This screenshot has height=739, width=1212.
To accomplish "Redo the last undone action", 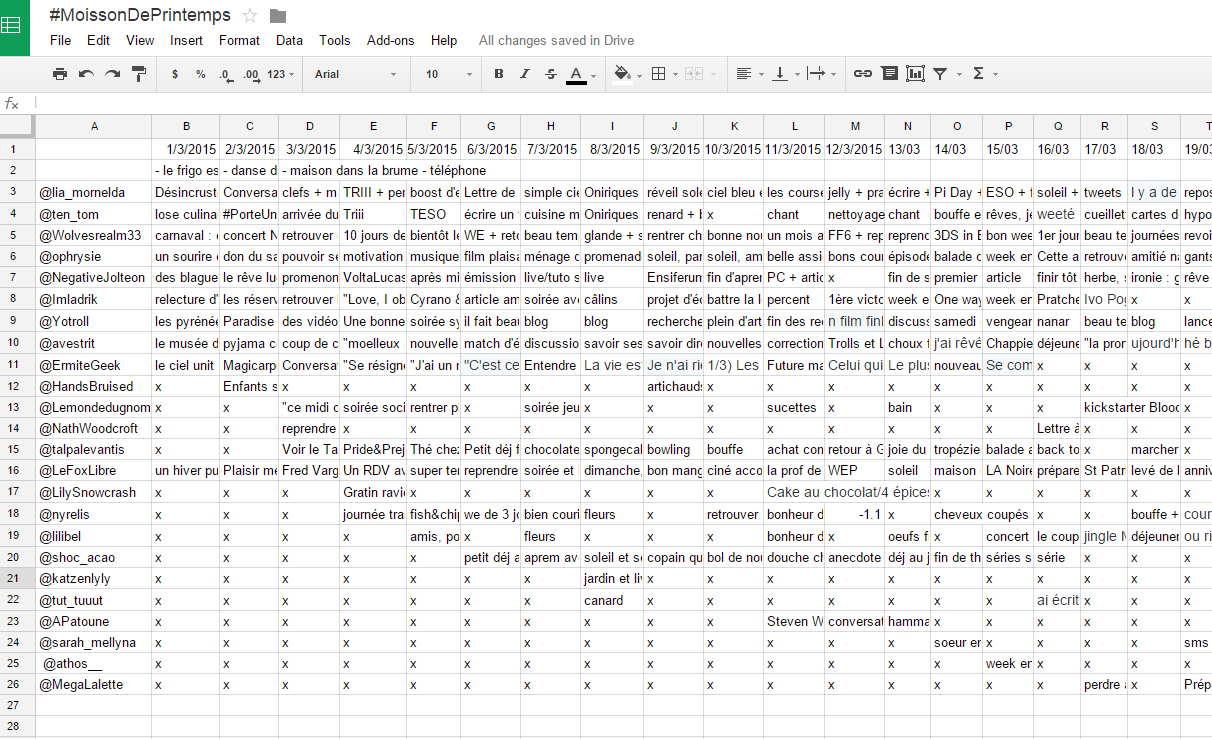I will click(x=112, y=74).
